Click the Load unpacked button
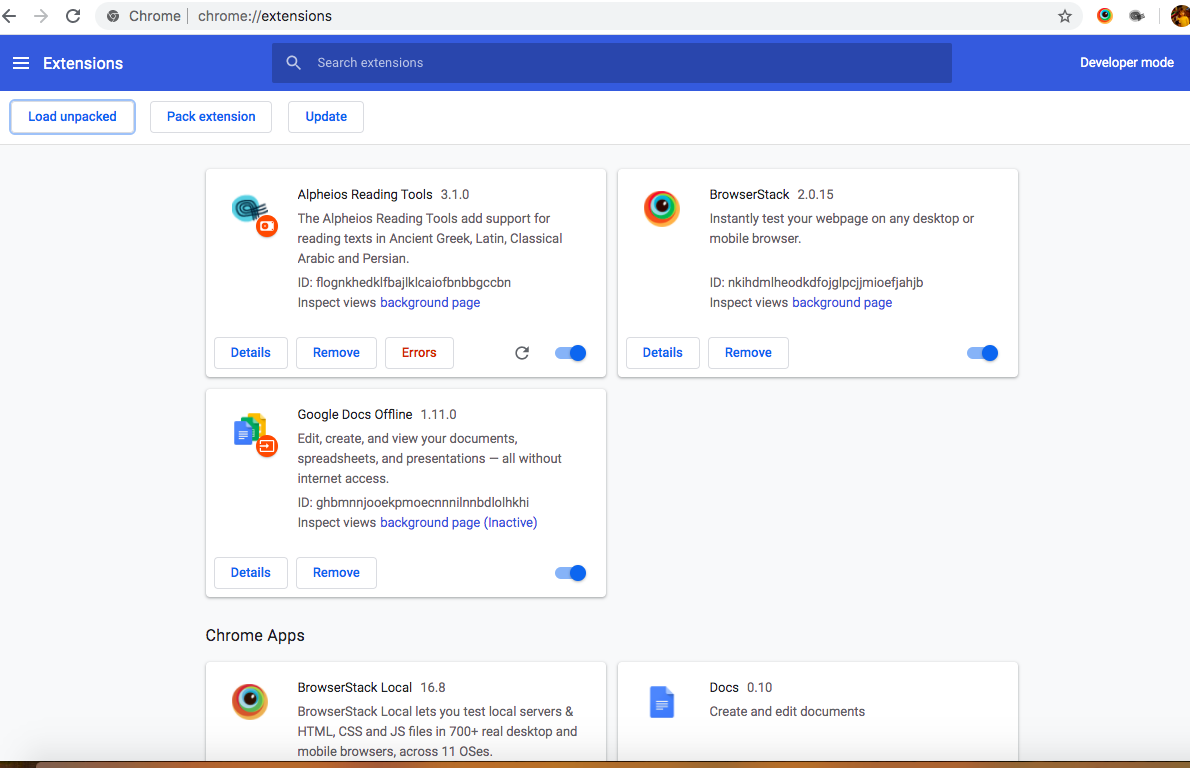This screenshot has height=768, width=1190. 72,116
